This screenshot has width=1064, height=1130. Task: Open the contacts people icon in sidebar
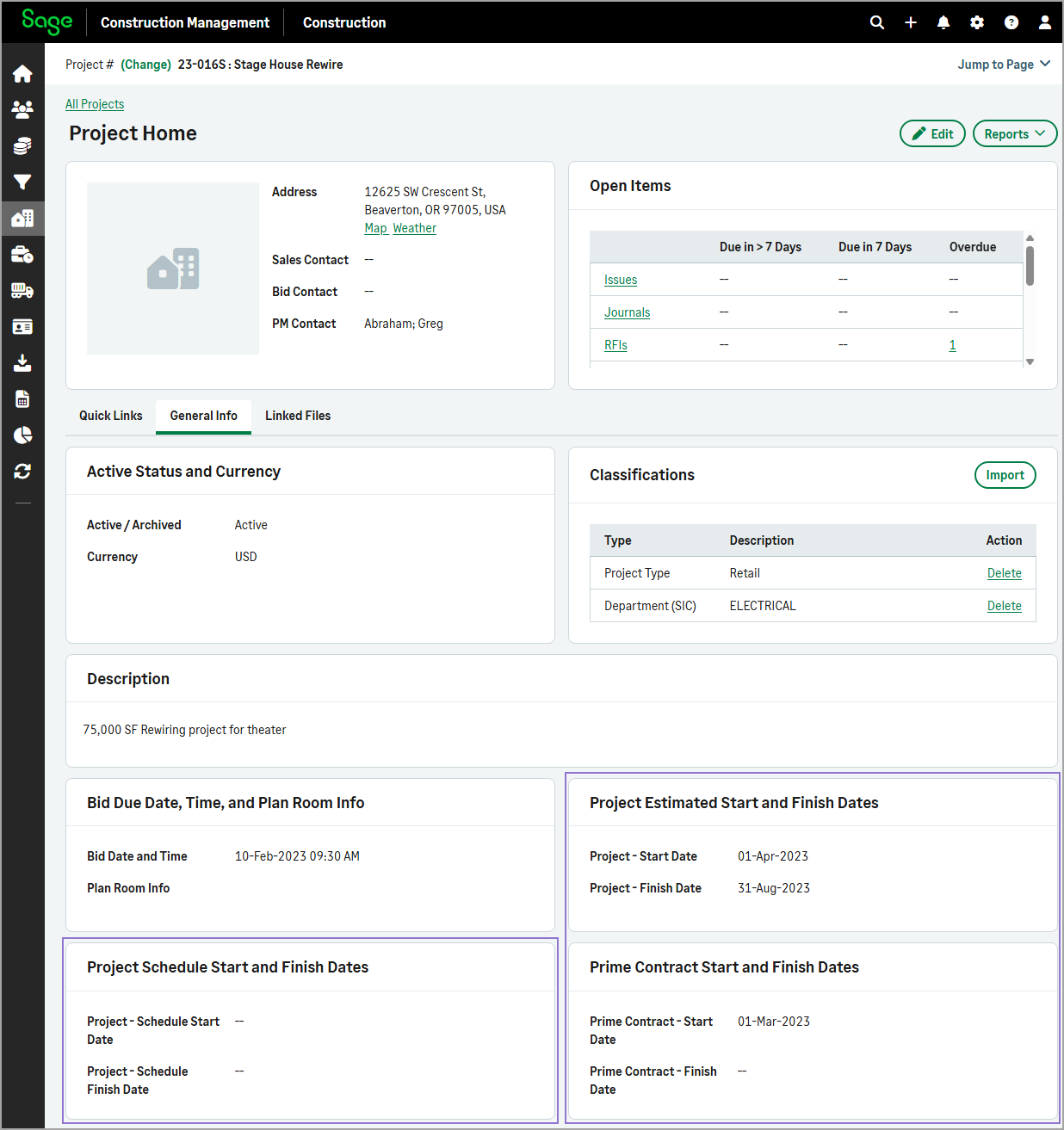pos(22,109)
